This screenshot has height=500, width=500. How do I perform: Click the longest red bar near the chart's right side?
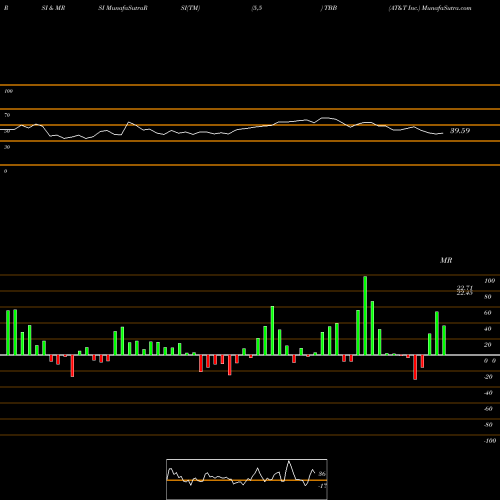(x=415, y=367)
